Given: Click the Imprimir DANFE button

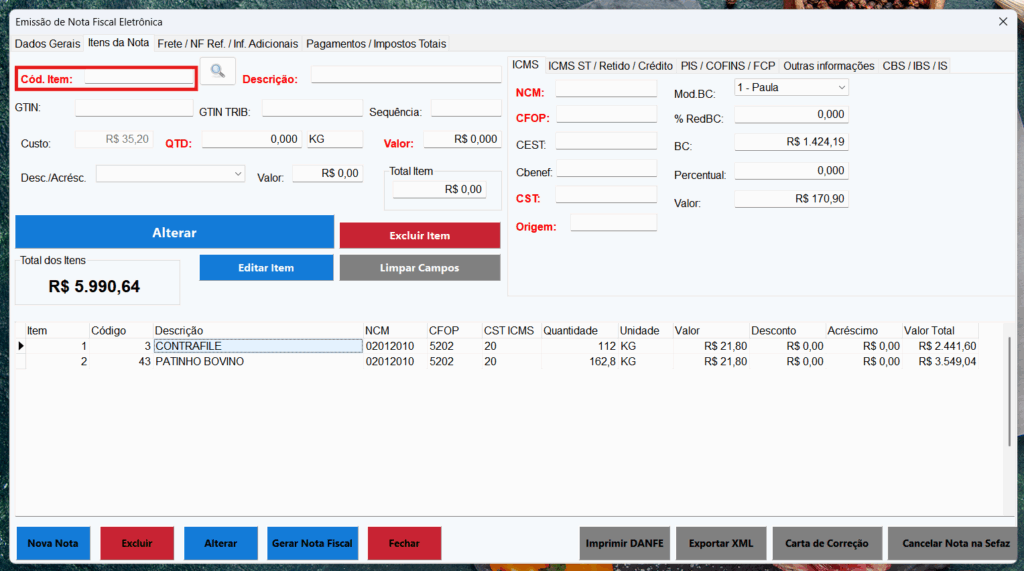Looking at the screenshot, I should [626, 543].
